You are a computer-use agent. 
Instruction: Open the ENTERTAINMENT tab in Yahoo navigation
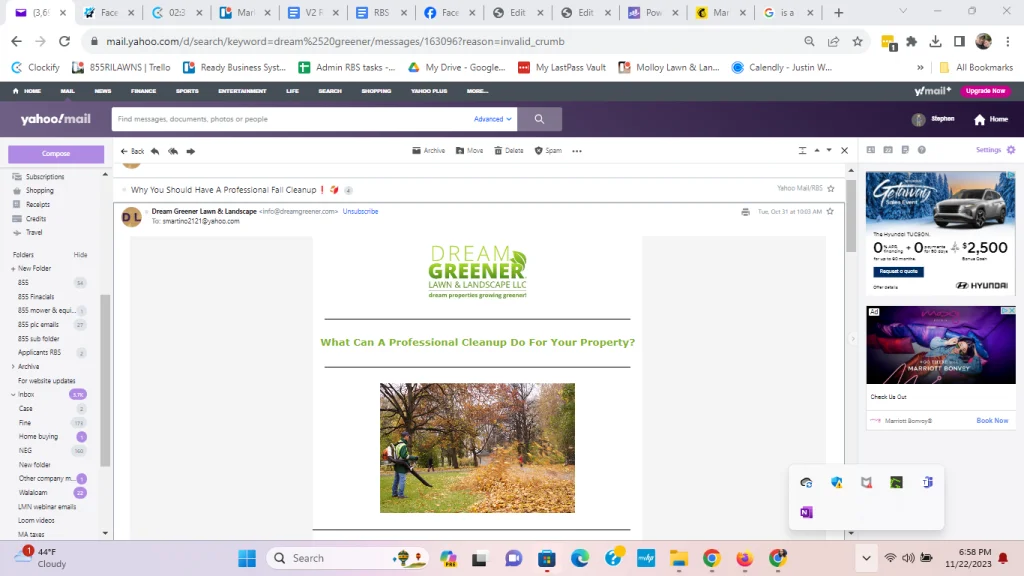click(x=242, y=91)
